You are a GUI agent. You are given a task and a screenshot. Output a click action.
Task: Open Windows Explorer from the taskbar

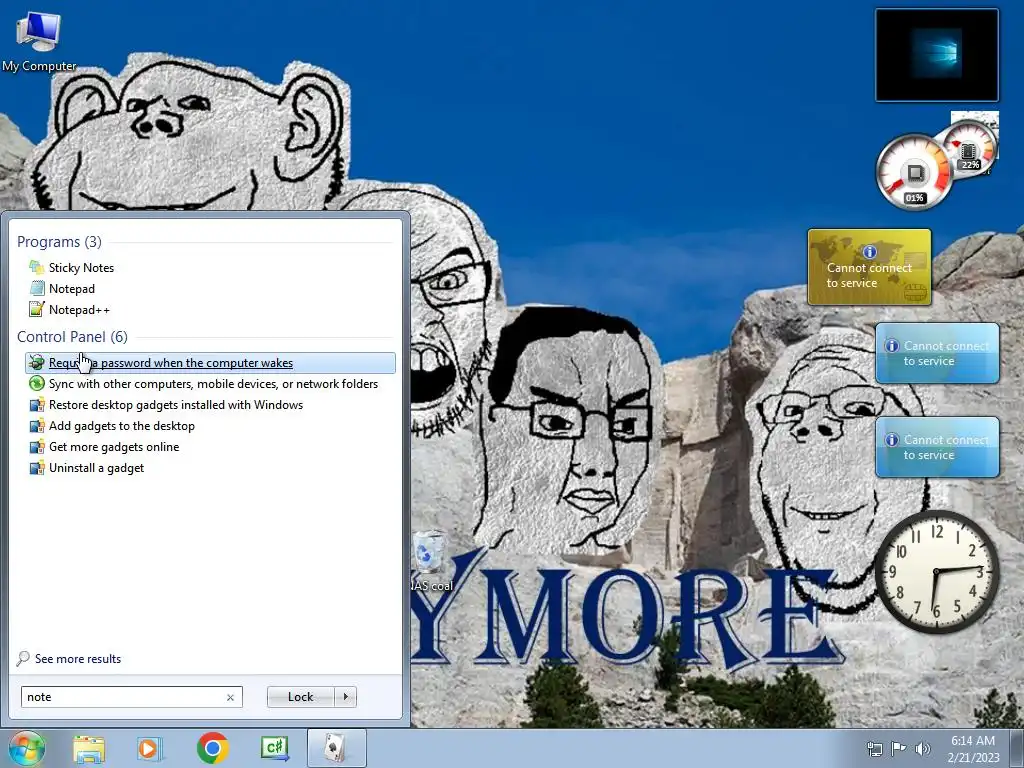pyautogui.click(x=89, y=750)
